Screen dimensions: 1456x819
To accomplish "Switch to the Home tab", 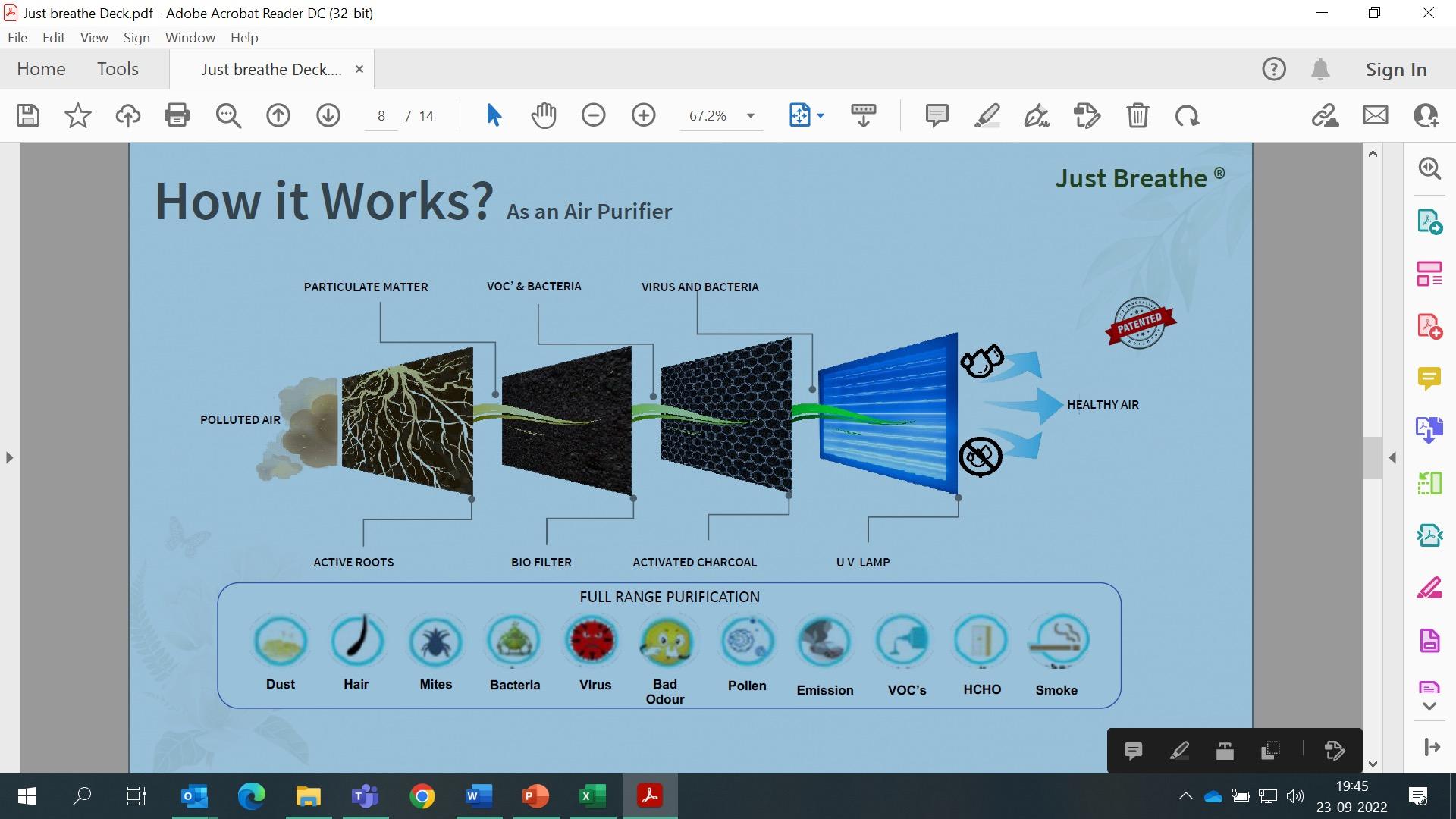I will coord(41,69).
